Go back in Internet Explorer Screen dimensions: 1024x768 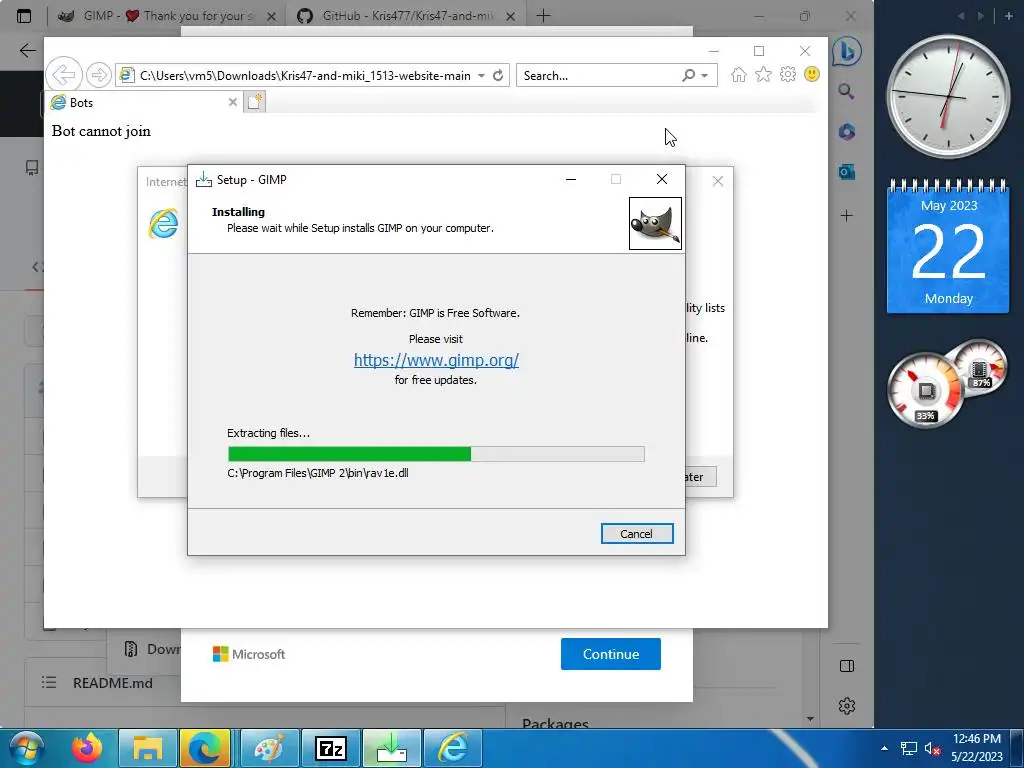tap(63, 75)
